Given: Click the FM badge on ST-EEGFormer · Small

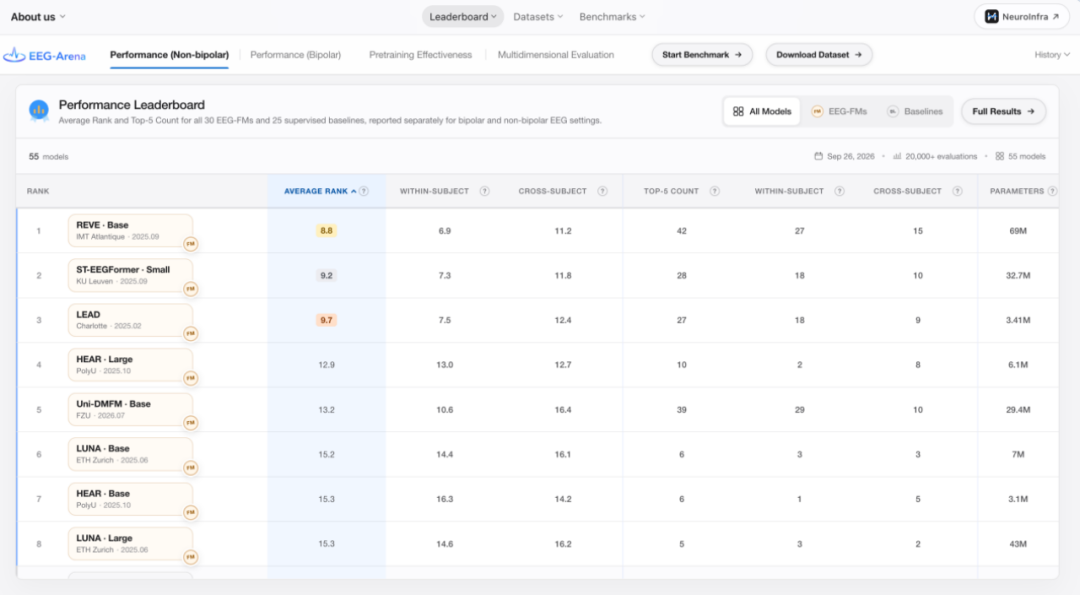Looking at the screenshot, I should [x=191, y=289].
